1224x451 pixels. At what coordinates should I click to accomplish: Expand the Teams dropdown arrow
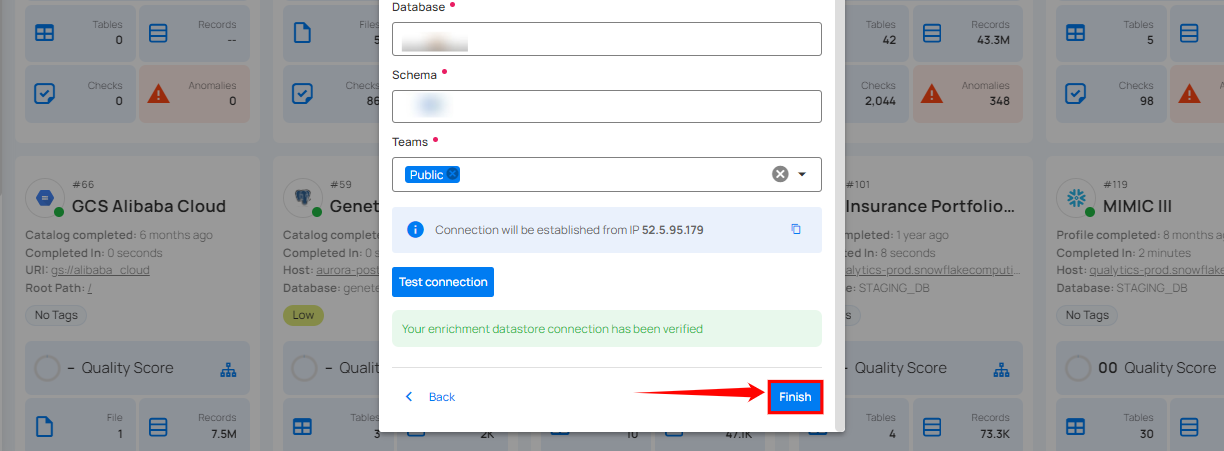tap(802, 174)
